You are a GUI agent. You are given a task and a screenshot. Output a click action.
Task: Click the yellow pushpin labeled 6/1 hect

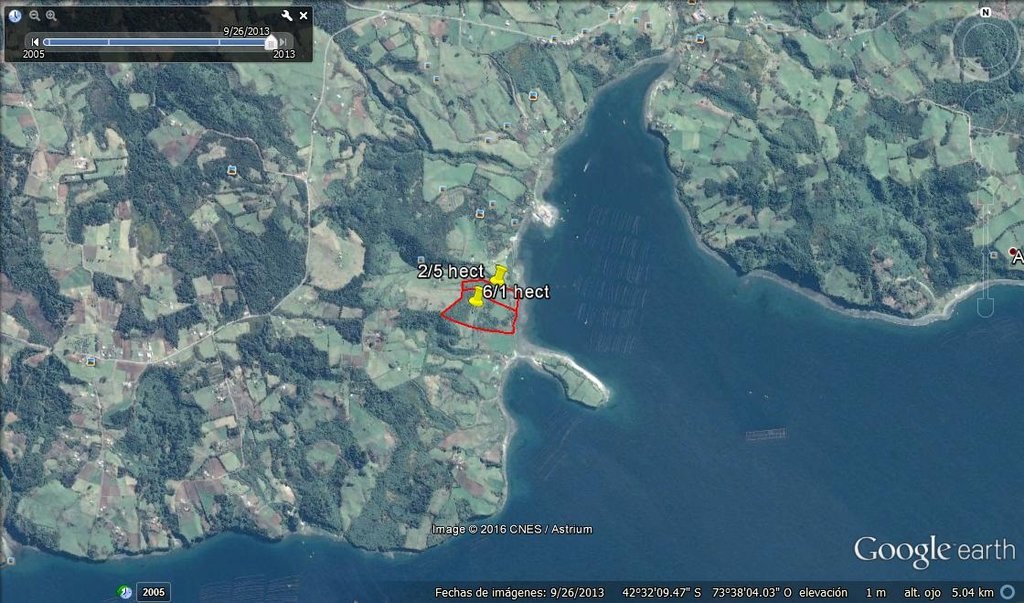click(x=477, y=298)
